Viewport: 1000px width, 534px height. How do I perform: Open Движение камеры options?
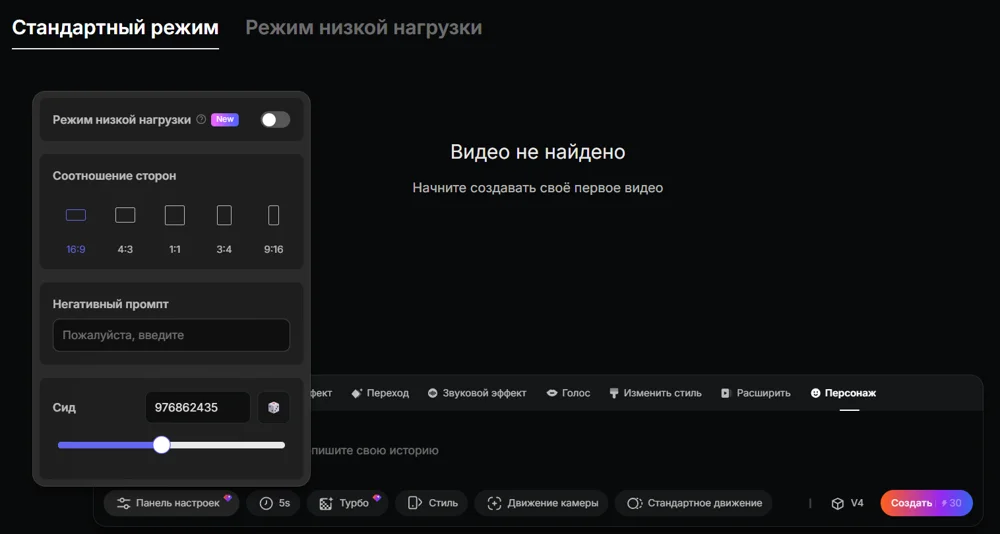point(541,503)
